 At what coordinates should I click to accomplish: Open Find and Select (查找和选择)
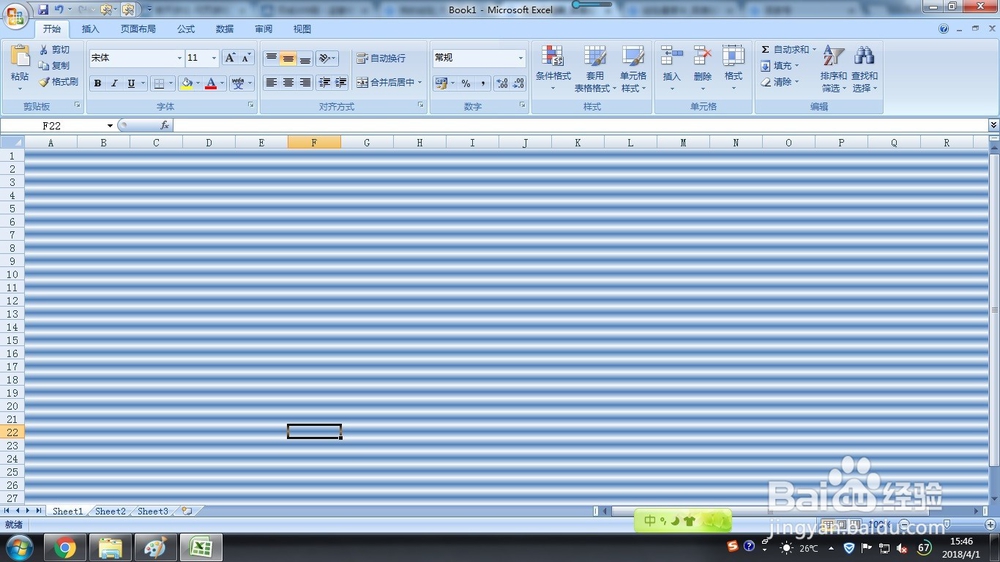point(865,68)
